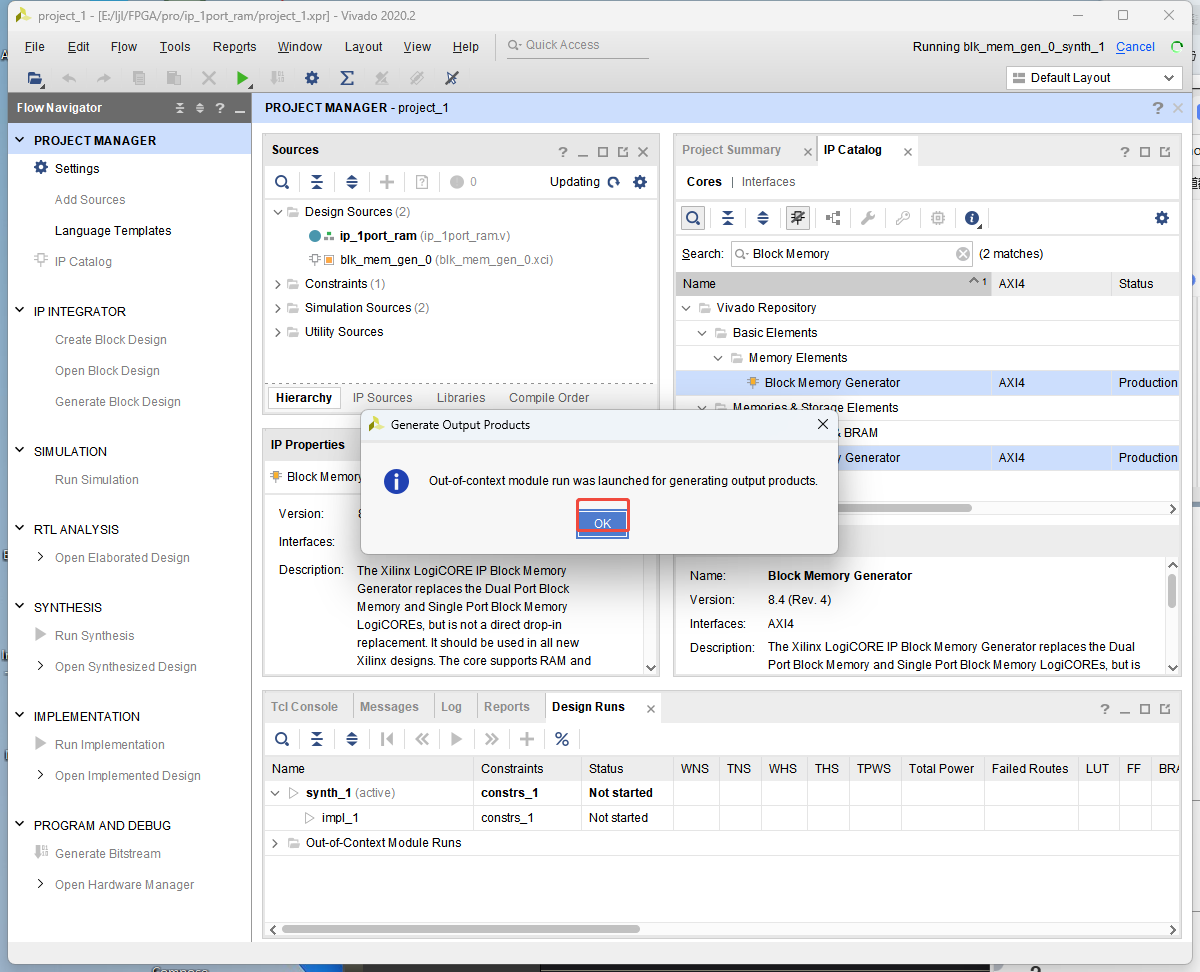Image resolution: width=1200 pixels, height=972 pixels.
Task: Open the Reports menu
Action: coord(235,46)
